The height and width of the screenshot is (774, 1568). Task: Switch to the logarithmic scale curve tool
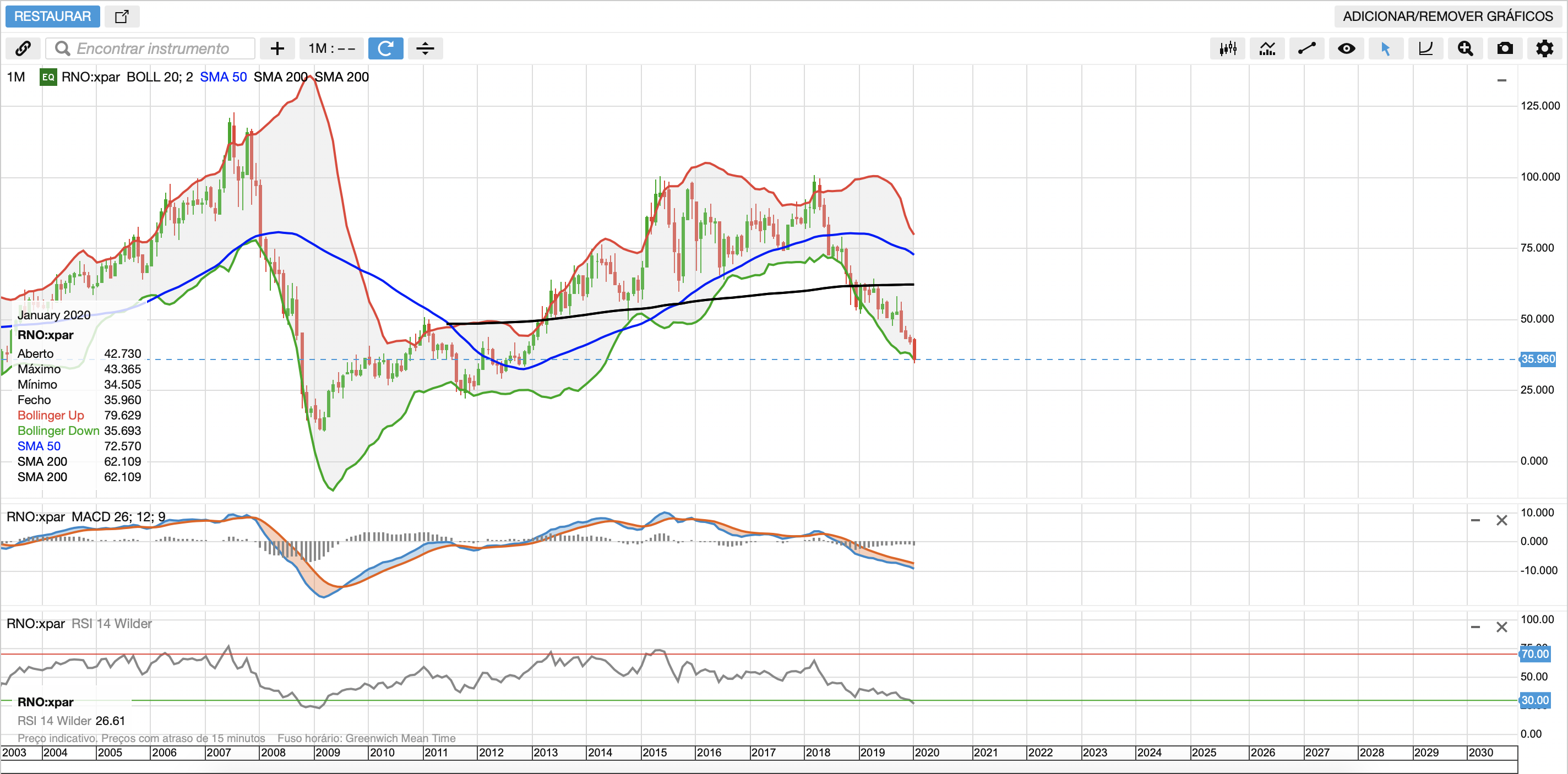coord(1425,48)
